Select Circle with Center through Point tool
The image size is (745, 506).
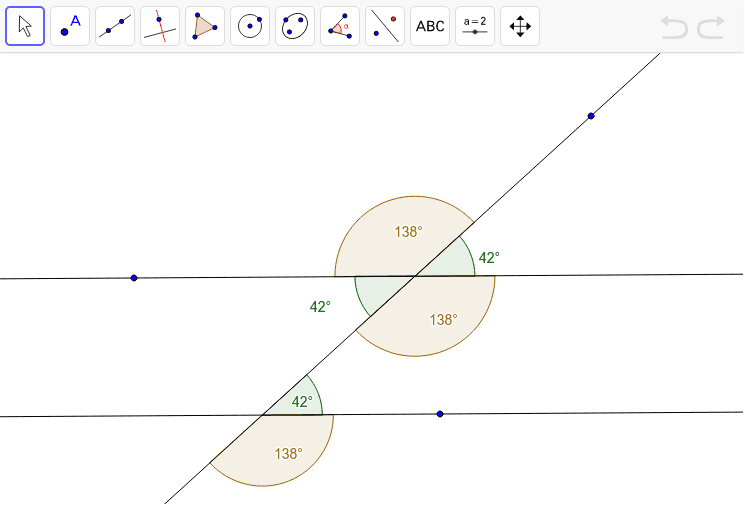[x=250, y=26]
